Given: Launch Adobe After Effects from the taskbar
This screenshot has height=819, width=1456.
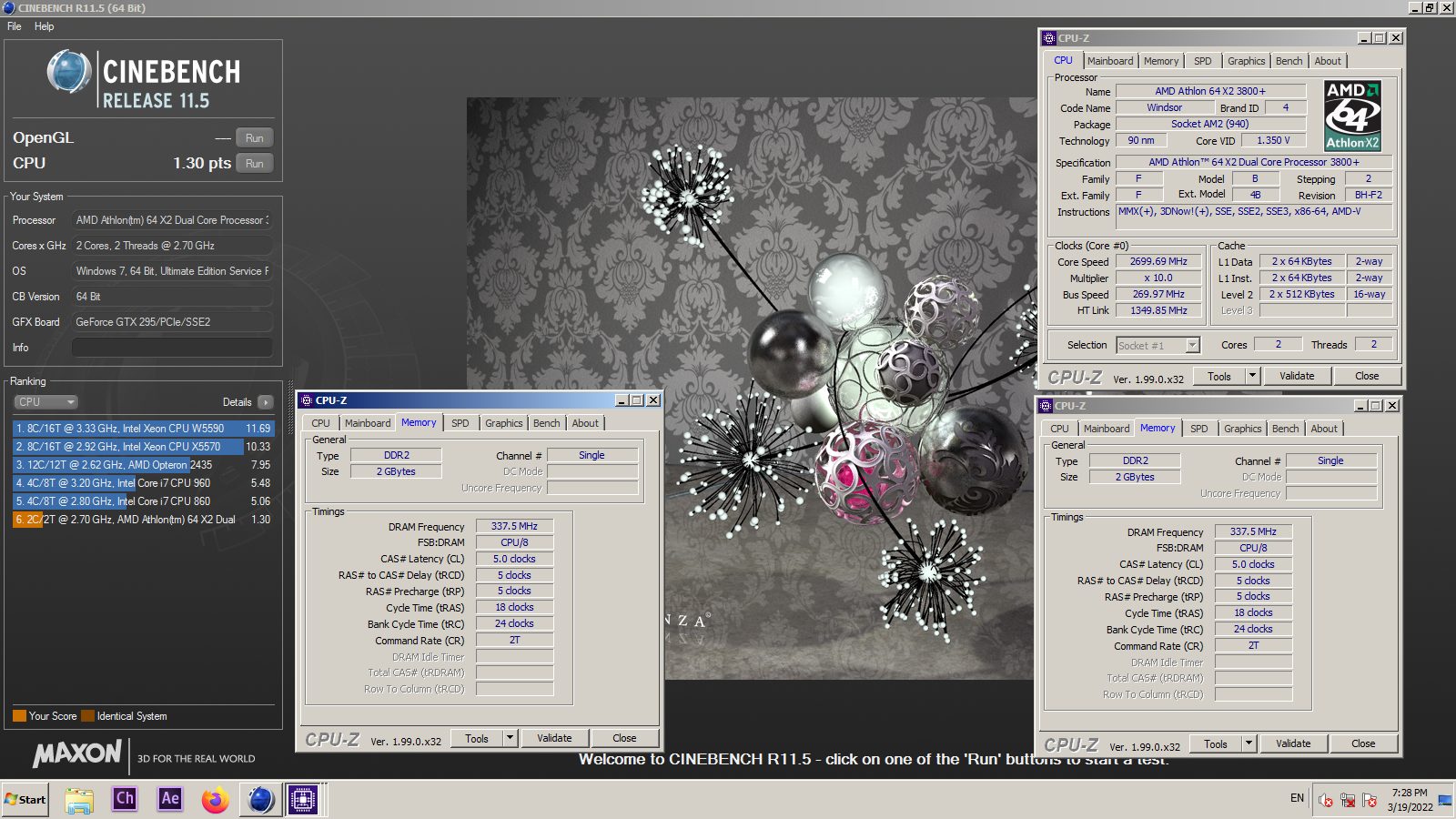Looking at the screenshot, I should (170, 799).
